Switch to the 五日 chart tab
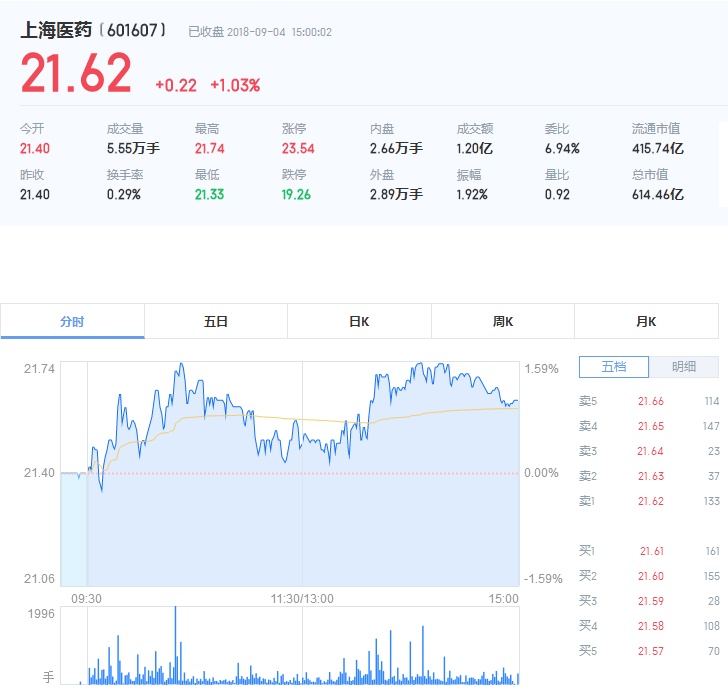The height and width of the screenshot is (694, 728). pyautogui.click(x=216, y=322)
